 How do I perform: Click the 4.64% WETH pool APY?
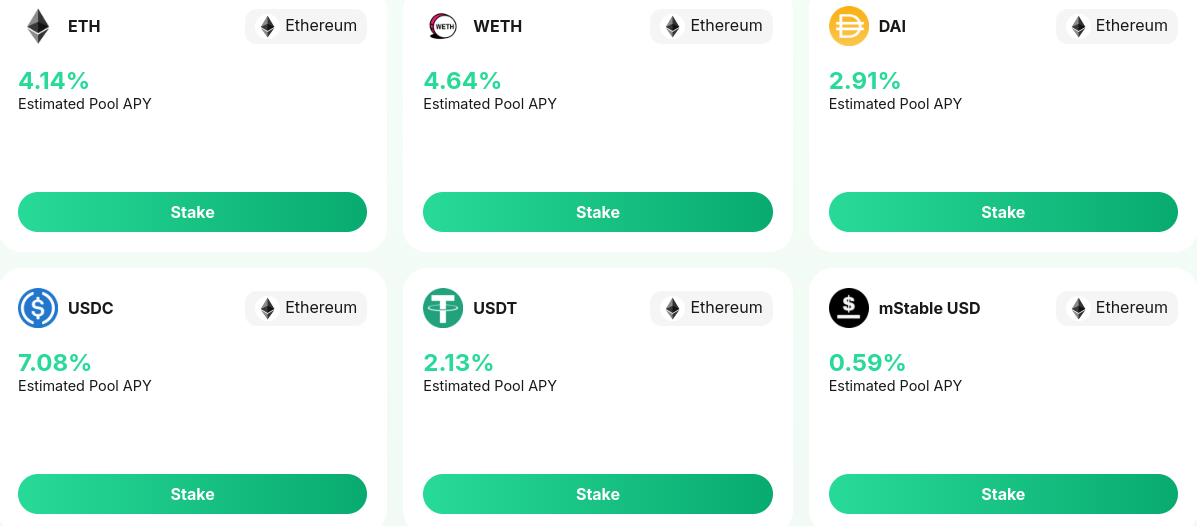(x=462, y=80)
